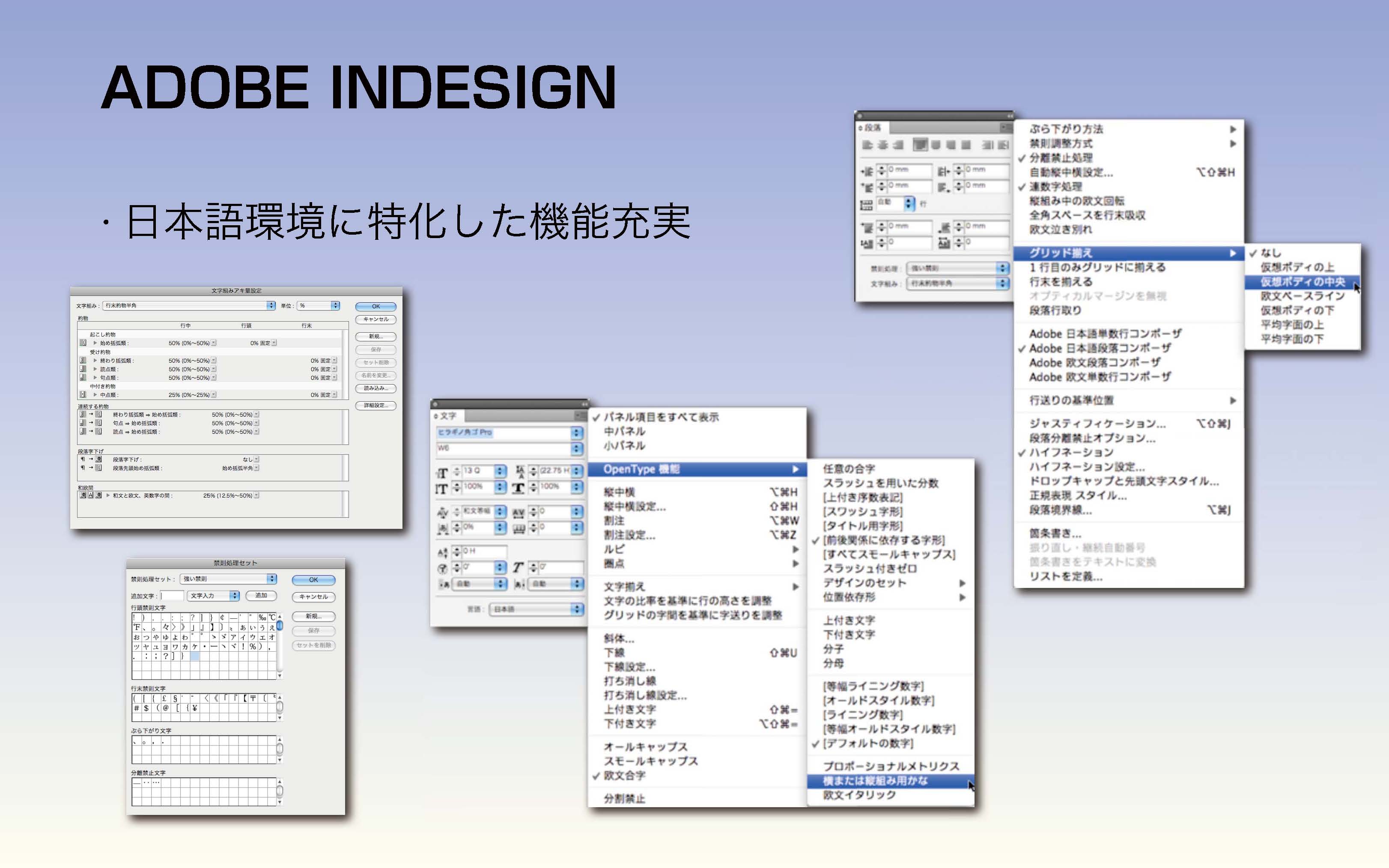This screenshot has width=1389, height=868.
Task: Select 横または縦組み用かな menu item
Action: pyautogui.click(x=890, y=781)
